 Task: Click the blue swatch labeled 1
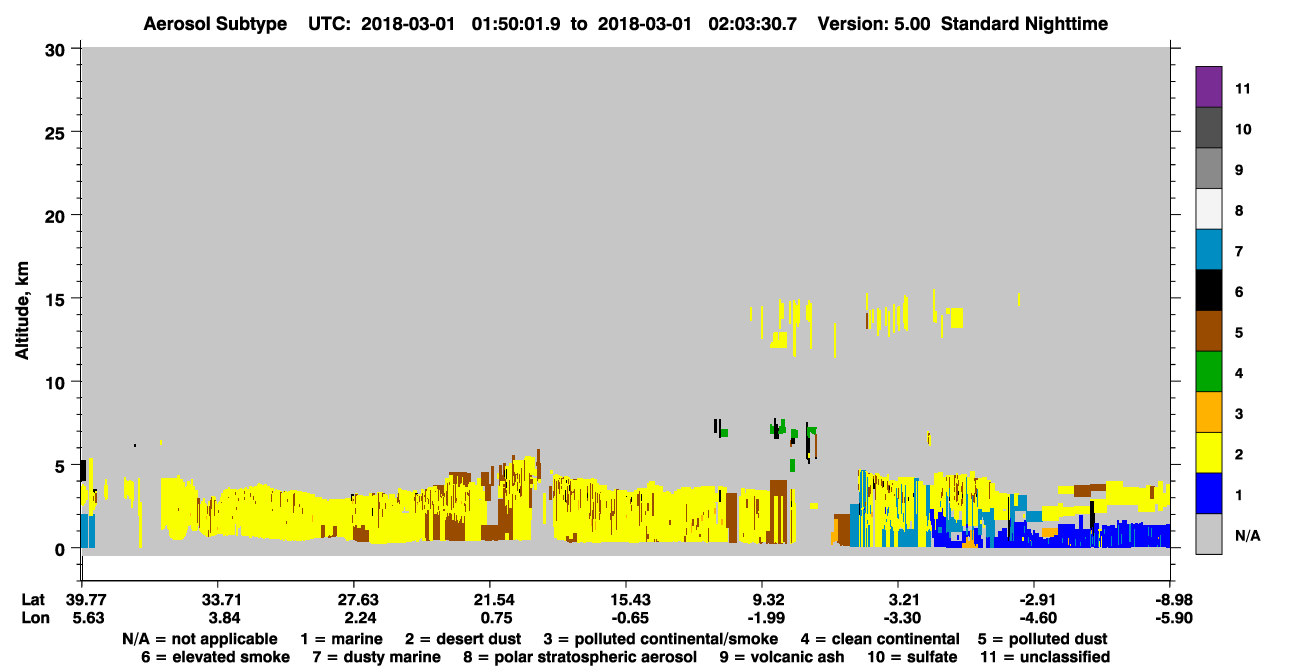pos(1209,494)
